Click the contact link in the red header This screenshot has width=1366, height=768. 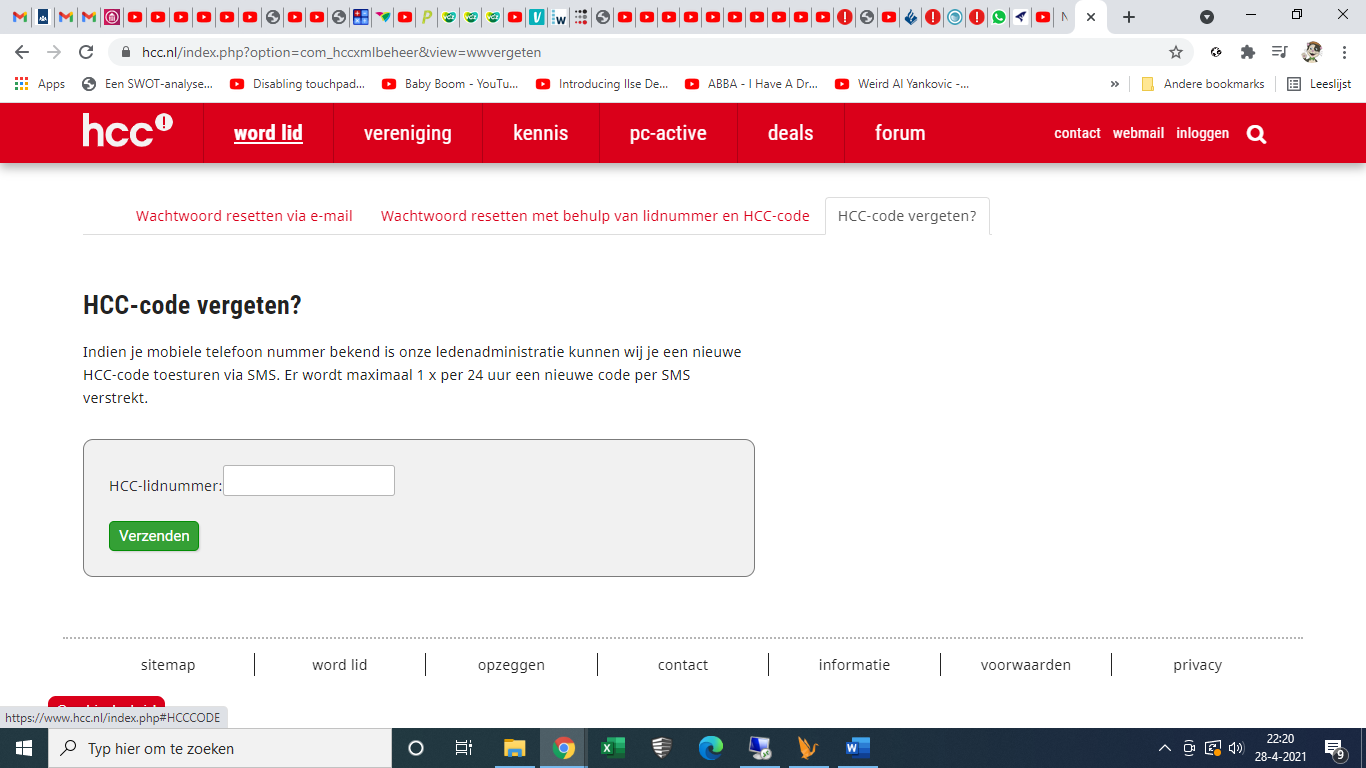[x=1077, y=133]
